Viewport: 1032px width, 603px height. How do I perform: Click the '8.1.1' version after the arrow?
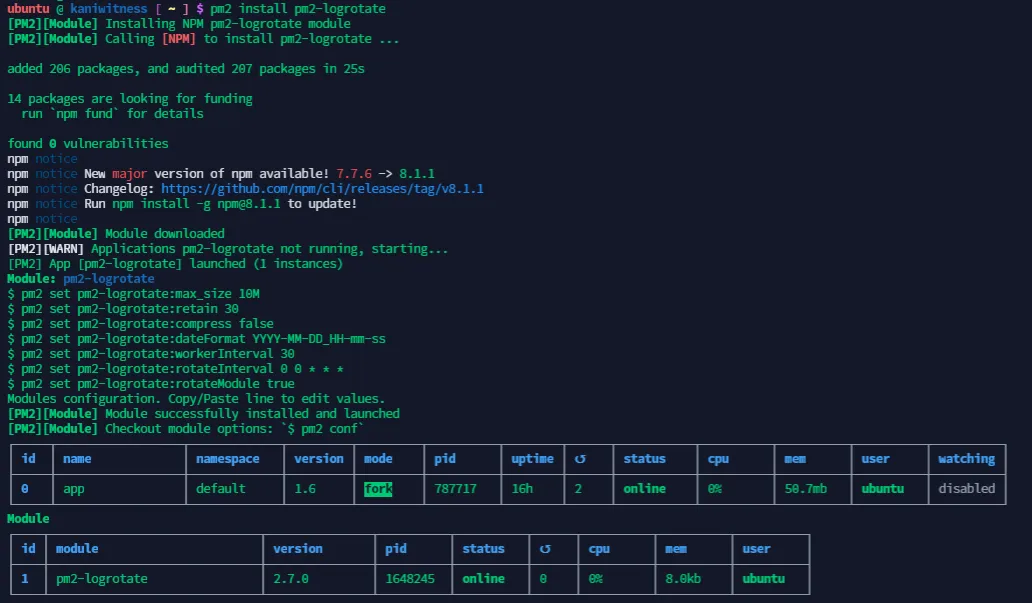tap(417, 174)
